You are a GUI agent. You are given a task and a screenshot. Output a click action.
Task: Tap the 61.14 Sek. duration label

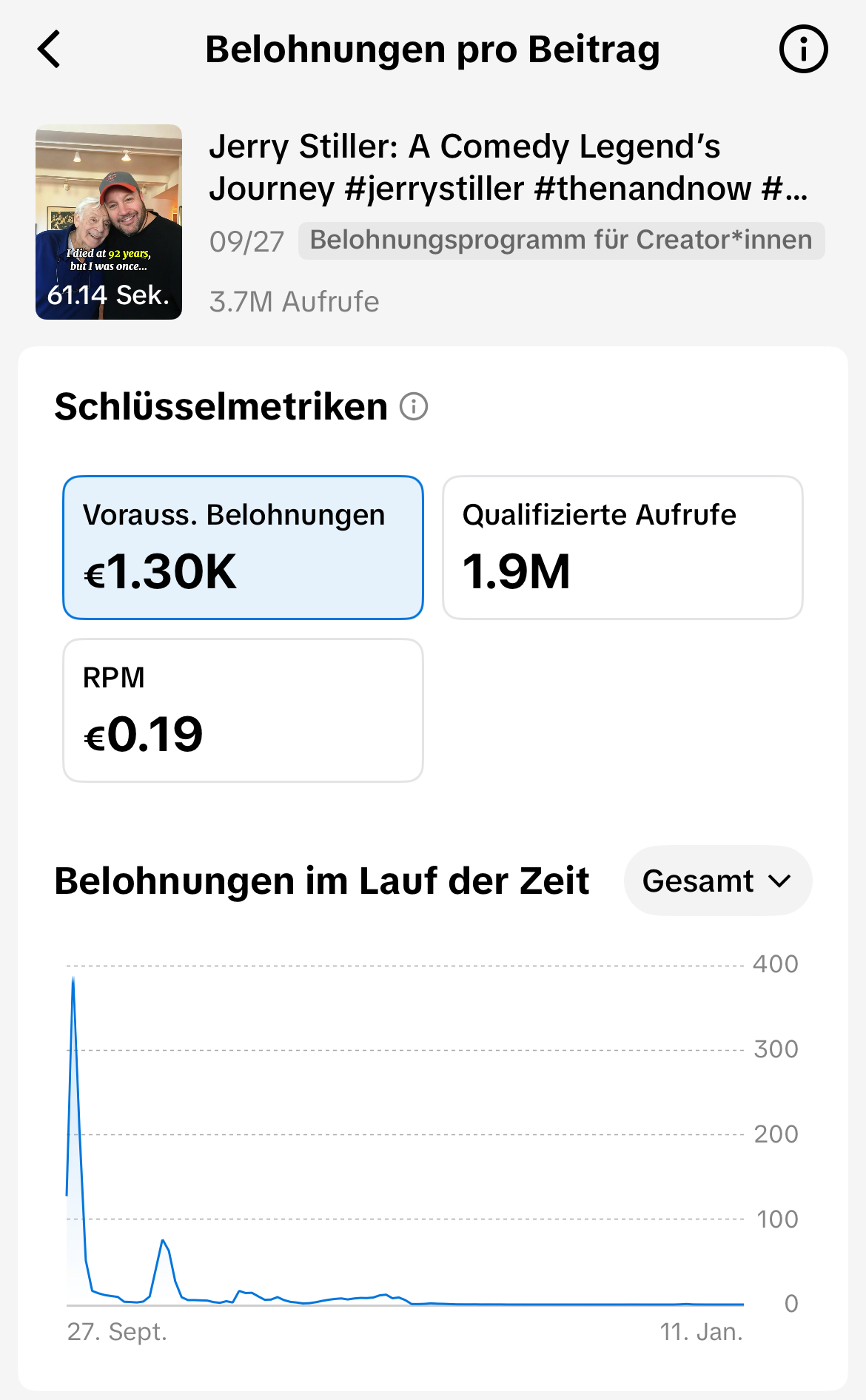pyautogui.click(x=108, y=295)
